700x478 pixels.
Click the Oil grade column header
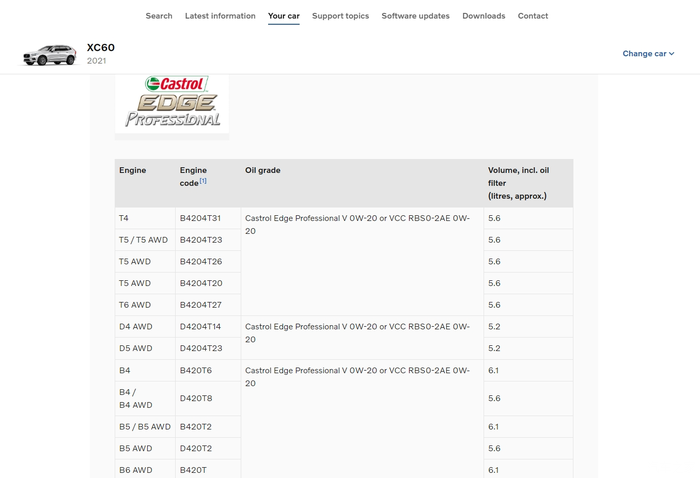263,171
